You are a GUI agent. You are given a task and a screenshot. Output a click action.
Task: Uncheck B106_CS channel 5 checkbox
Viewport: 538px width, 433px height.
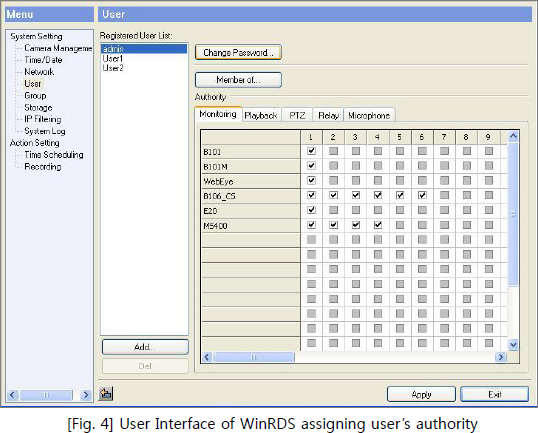point(400,195)
